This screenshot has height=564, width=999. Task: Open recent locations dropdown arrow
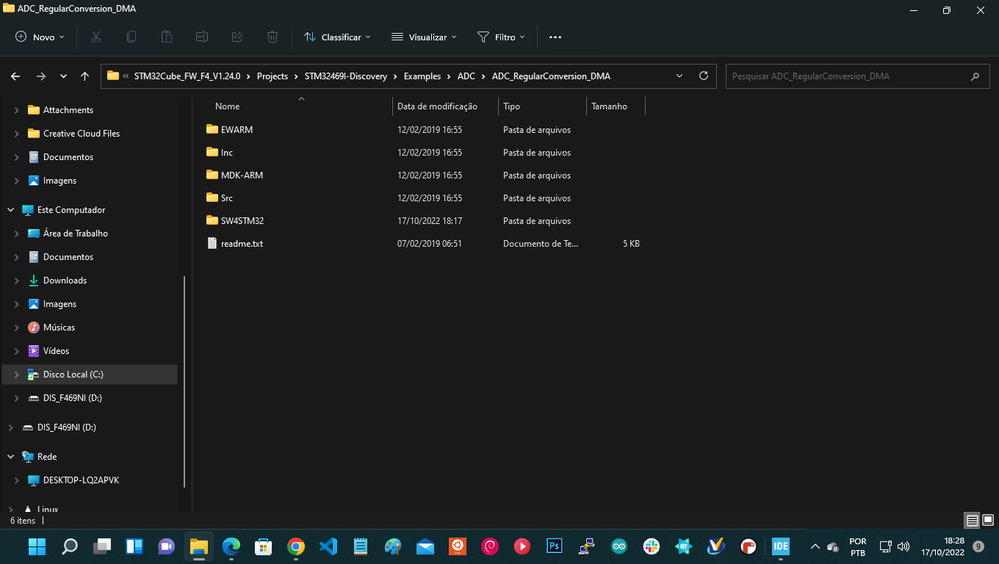pos(63,76)
